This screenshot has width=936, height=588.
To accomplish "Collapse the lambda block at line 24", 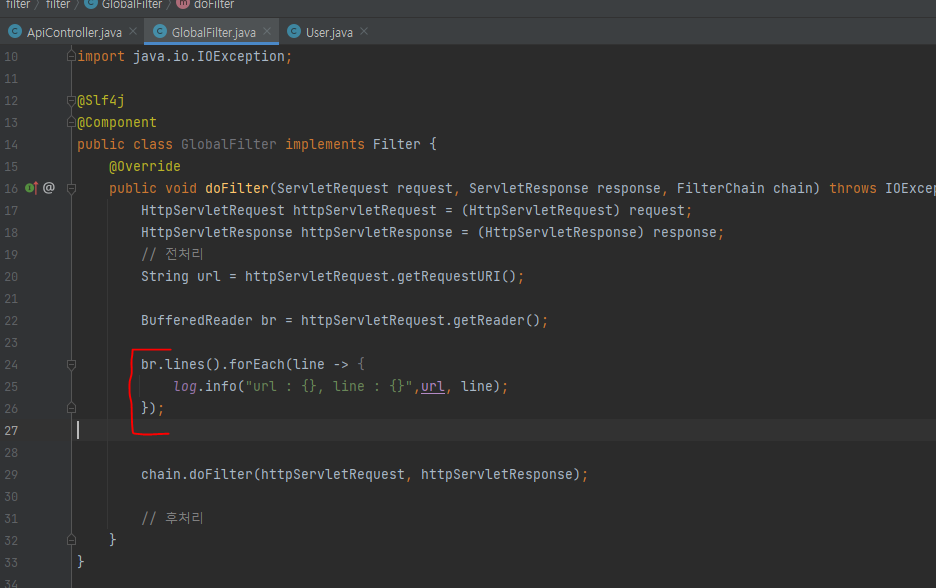I will pos(71,364).
